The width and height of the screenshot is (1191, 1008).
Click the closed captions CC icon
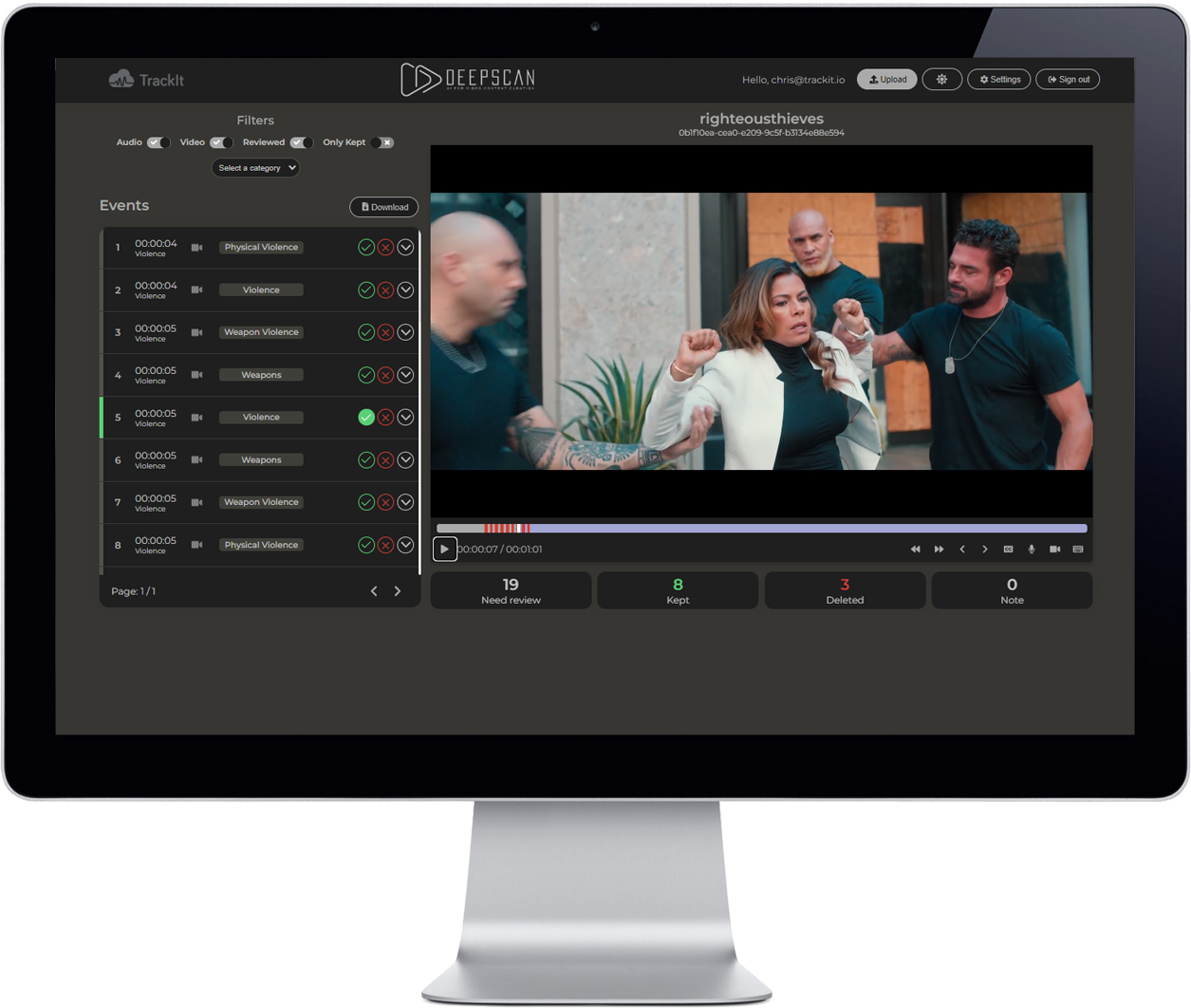tap(1008, 550)
